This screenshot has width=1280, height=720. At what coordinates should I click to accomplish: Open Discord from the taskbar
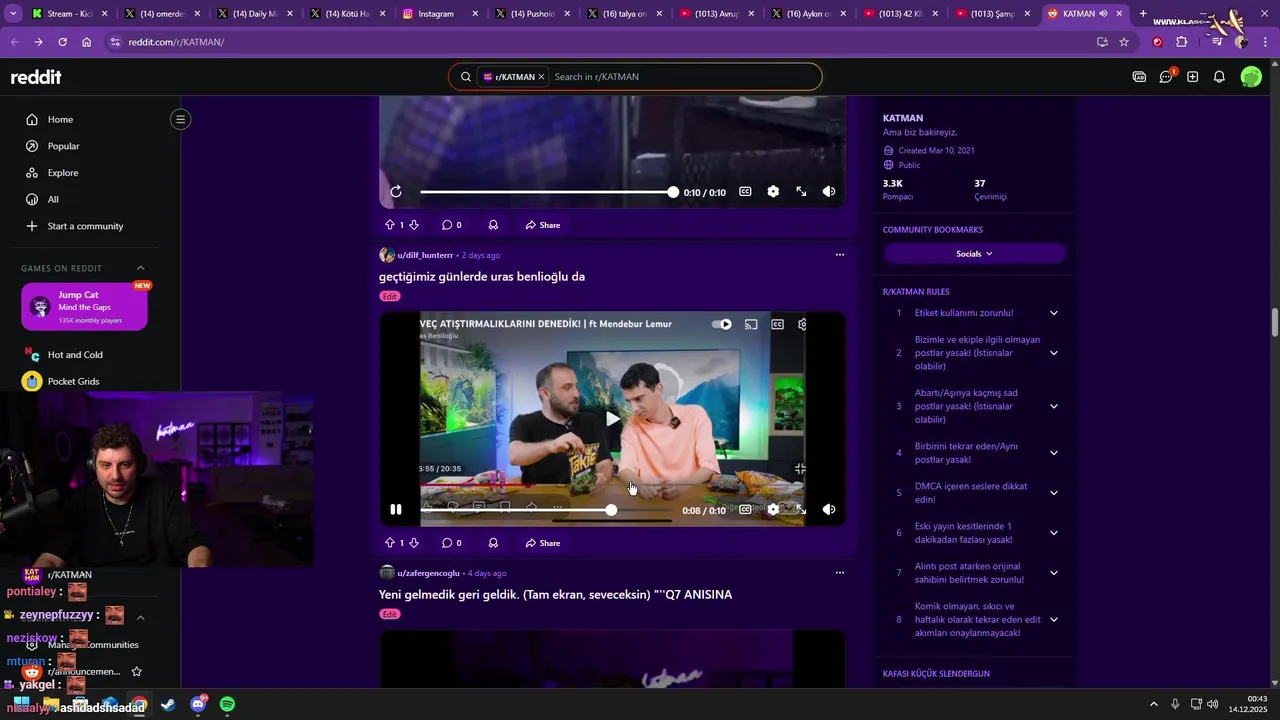point(198,705)
